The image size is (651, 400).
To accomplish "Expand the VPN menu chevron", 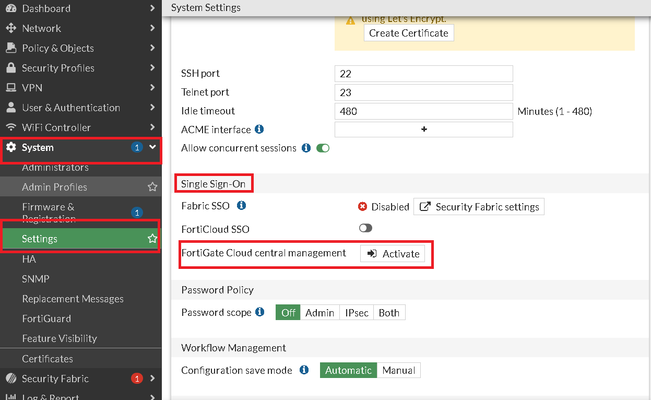I will click(152, 88).
